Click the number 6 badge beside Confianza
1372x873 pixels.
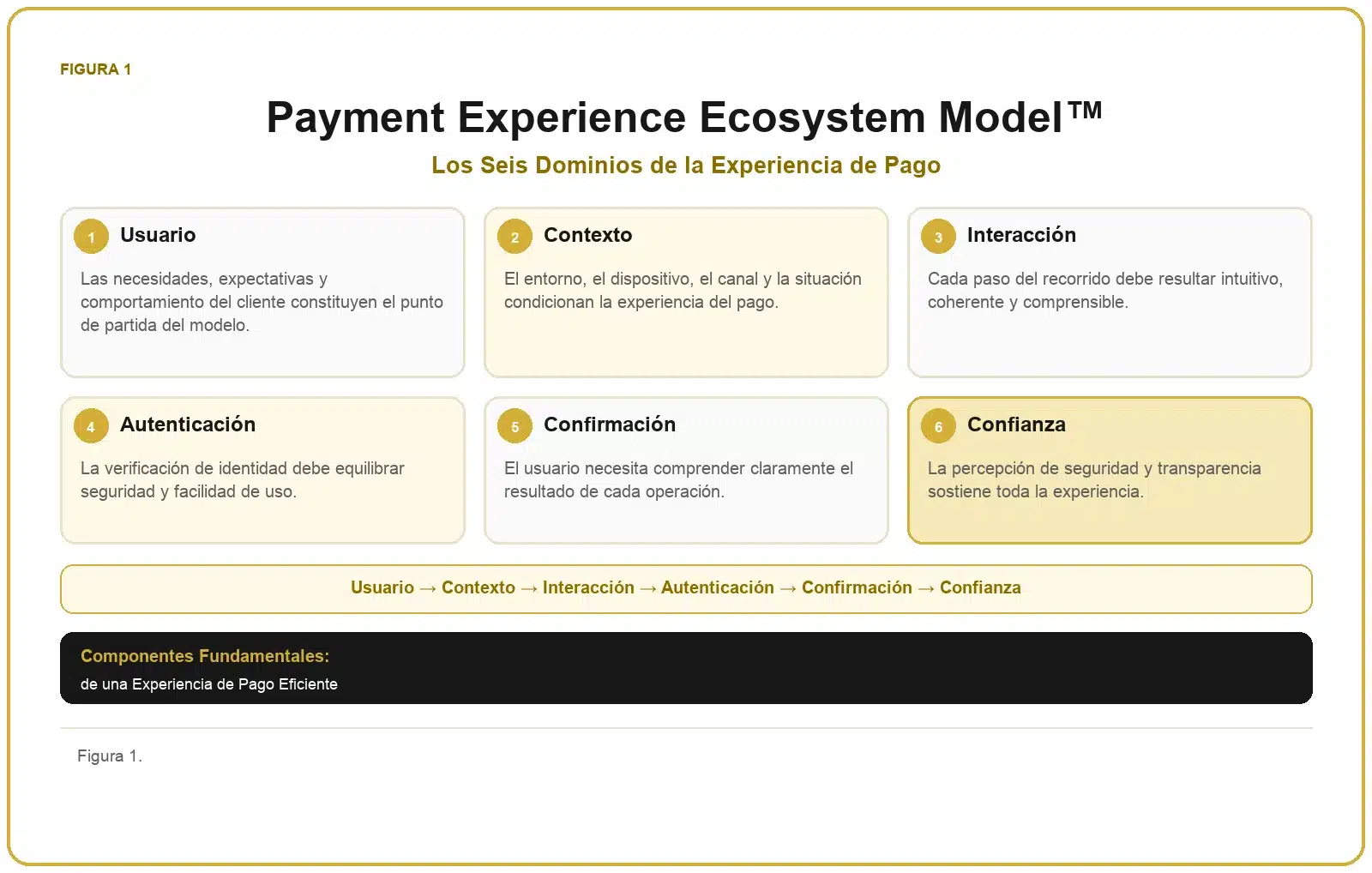tap(938, 427)
